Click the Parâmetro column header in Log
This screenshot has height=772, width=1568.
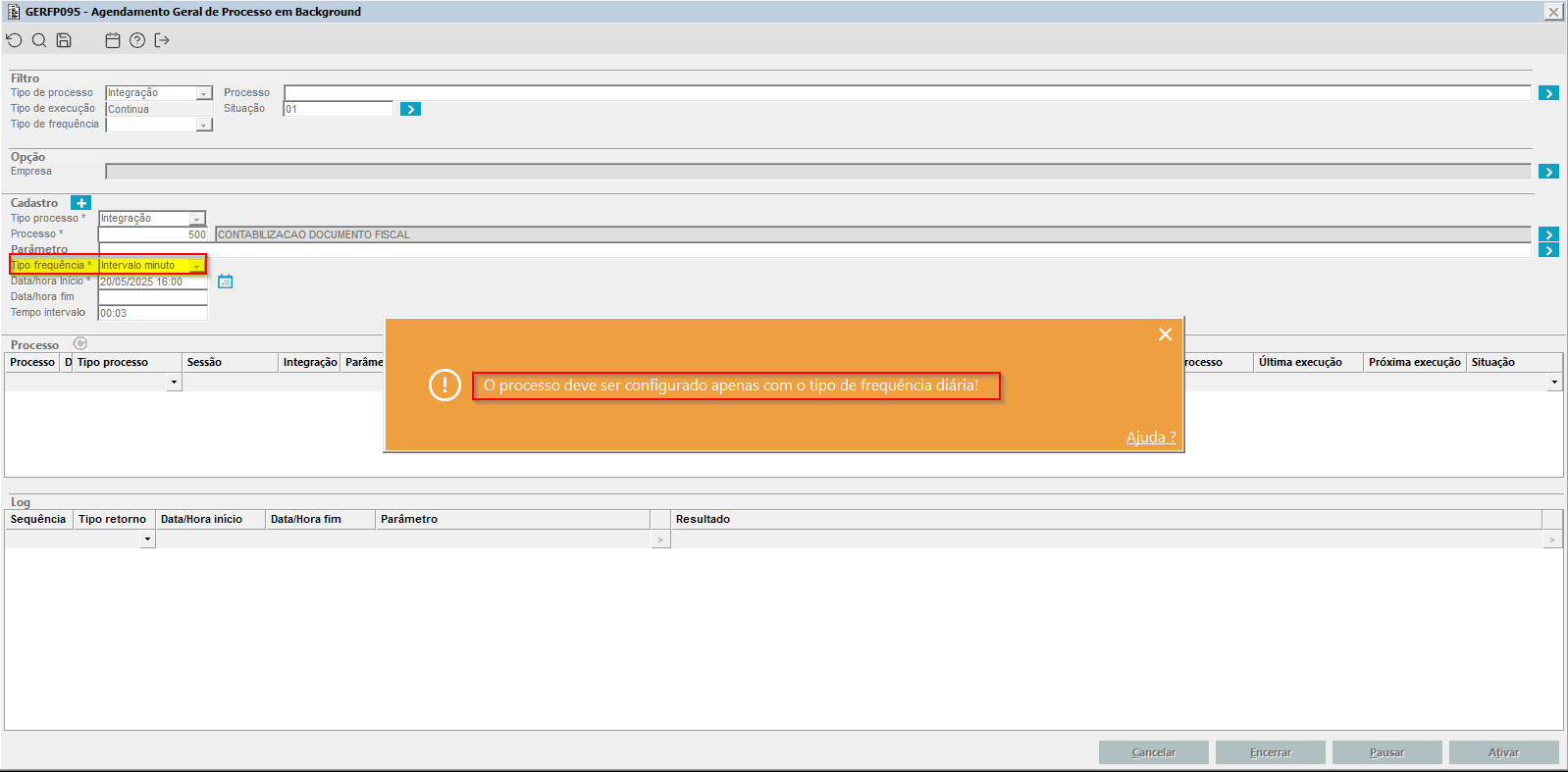513,520
